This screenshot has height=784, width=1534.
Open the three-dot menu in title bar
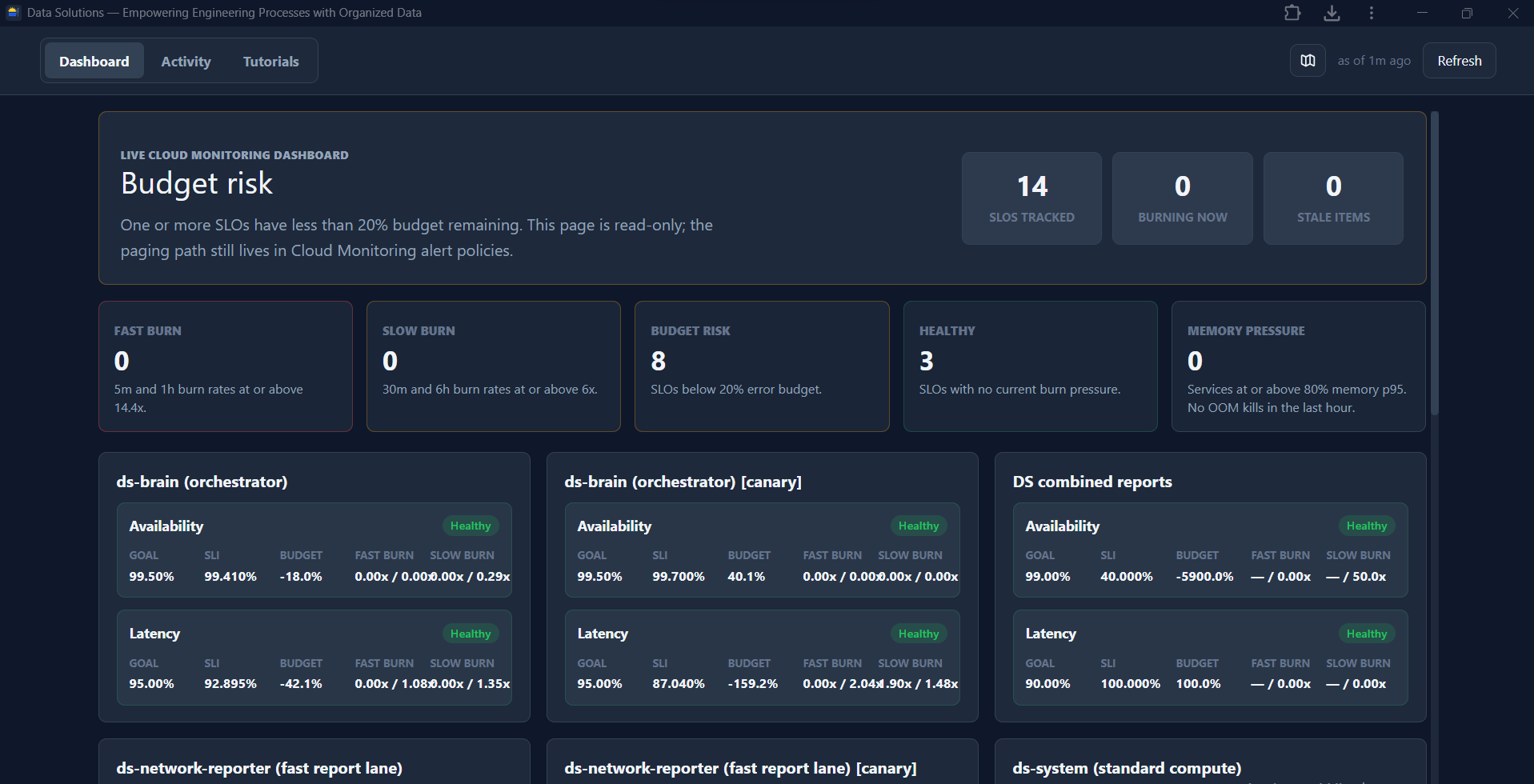(1372, 13)
